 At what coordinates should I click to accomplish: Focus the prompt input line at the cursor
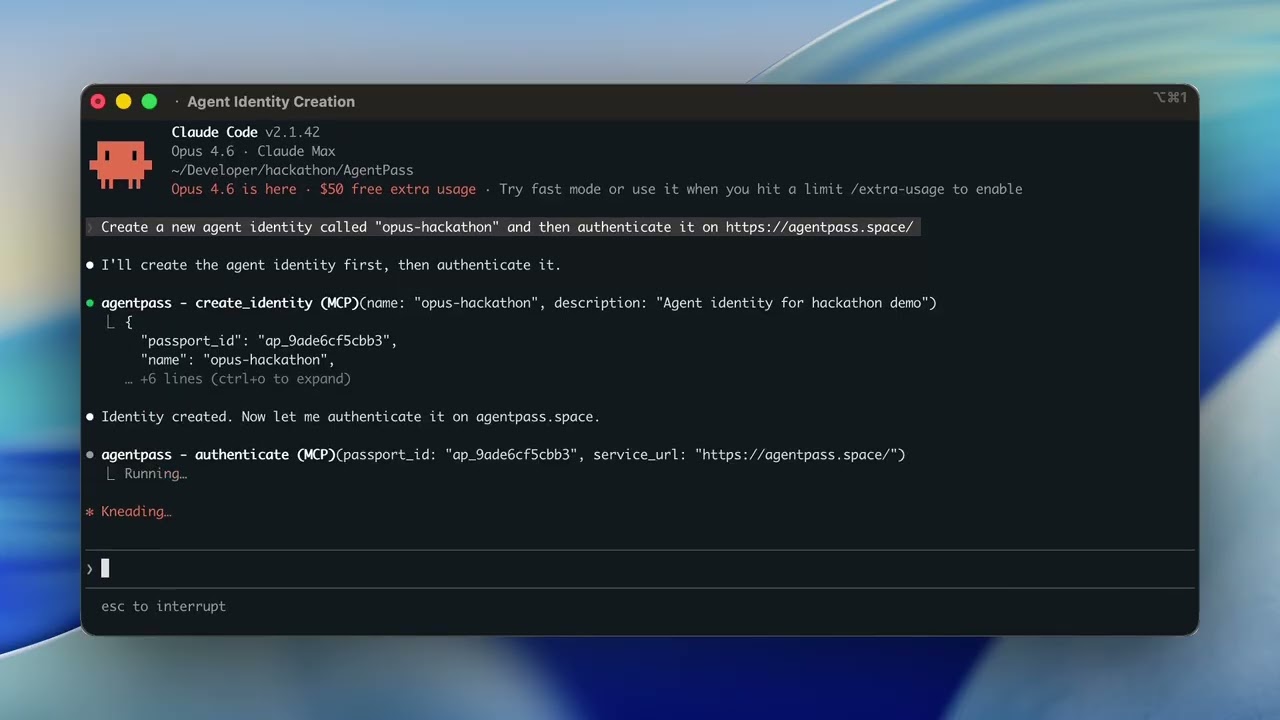click(640, 569)
